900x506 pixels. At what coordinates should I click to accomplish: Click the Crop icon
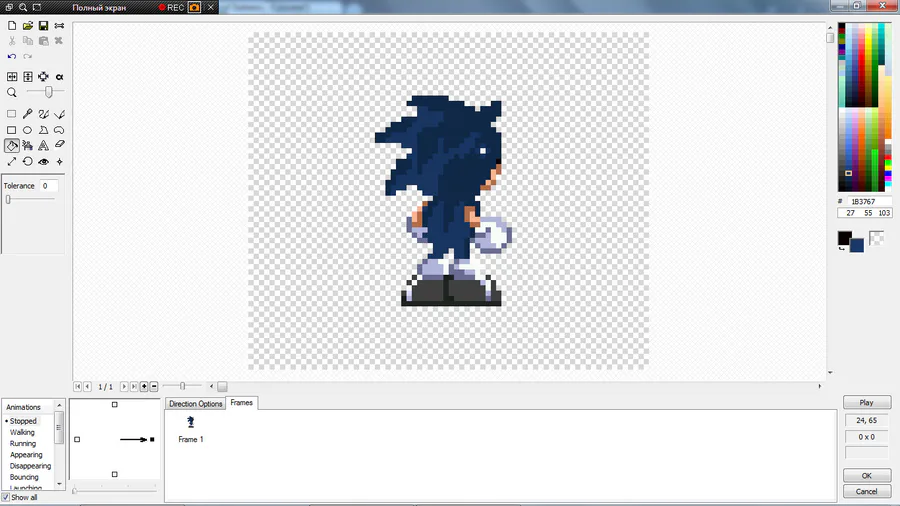[x=43, y=76]
